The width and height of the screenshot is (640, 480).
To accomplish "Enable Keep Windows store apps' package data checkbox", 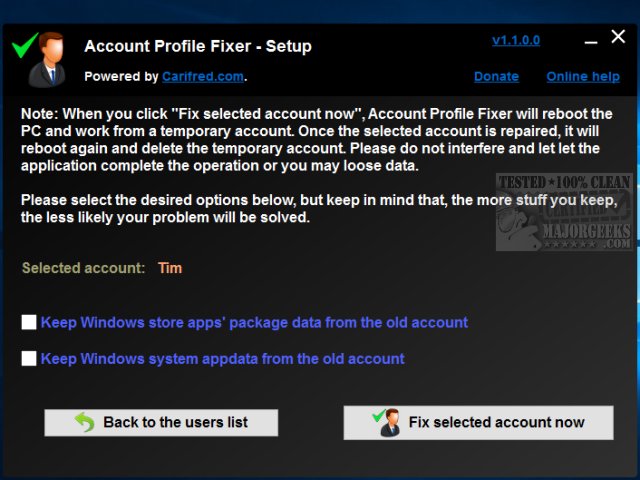I will point(29,323).
